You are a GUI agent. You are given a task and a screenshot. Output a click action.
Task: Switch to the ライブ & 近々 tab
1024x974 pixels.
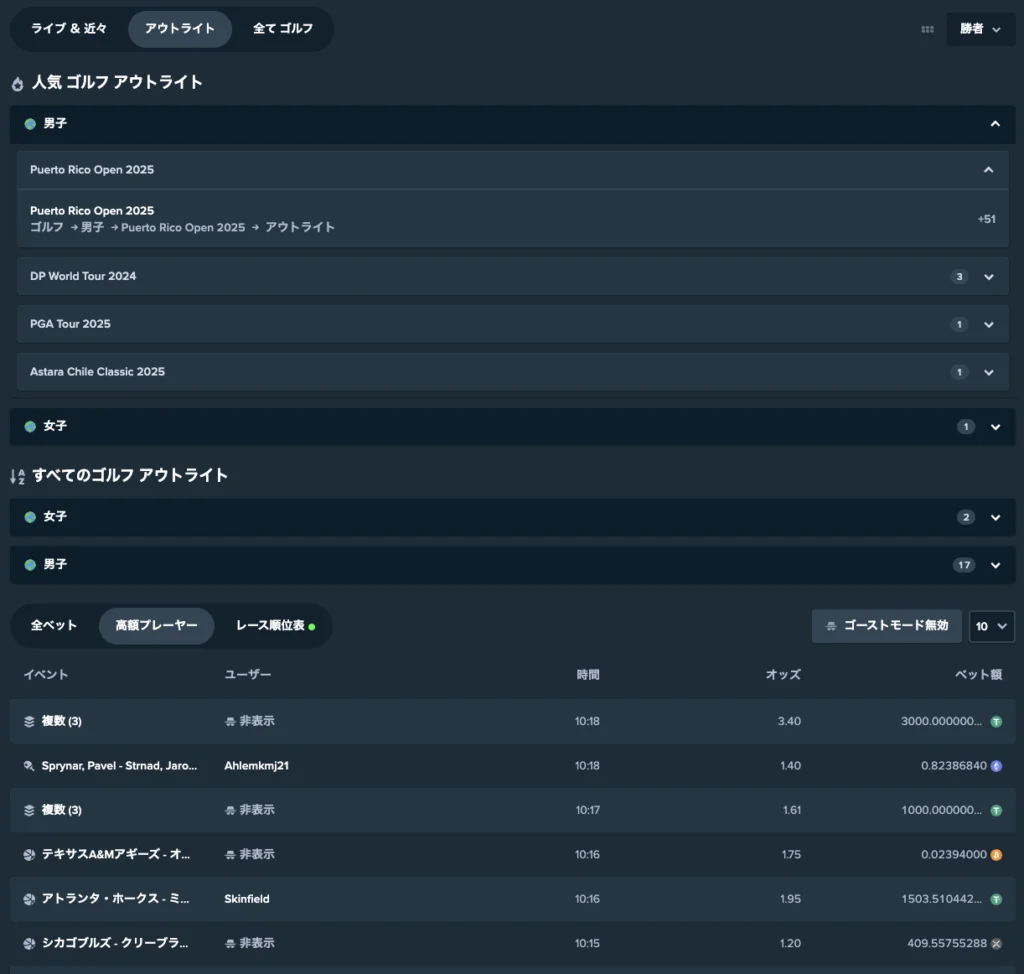click(x=69, y=29)
